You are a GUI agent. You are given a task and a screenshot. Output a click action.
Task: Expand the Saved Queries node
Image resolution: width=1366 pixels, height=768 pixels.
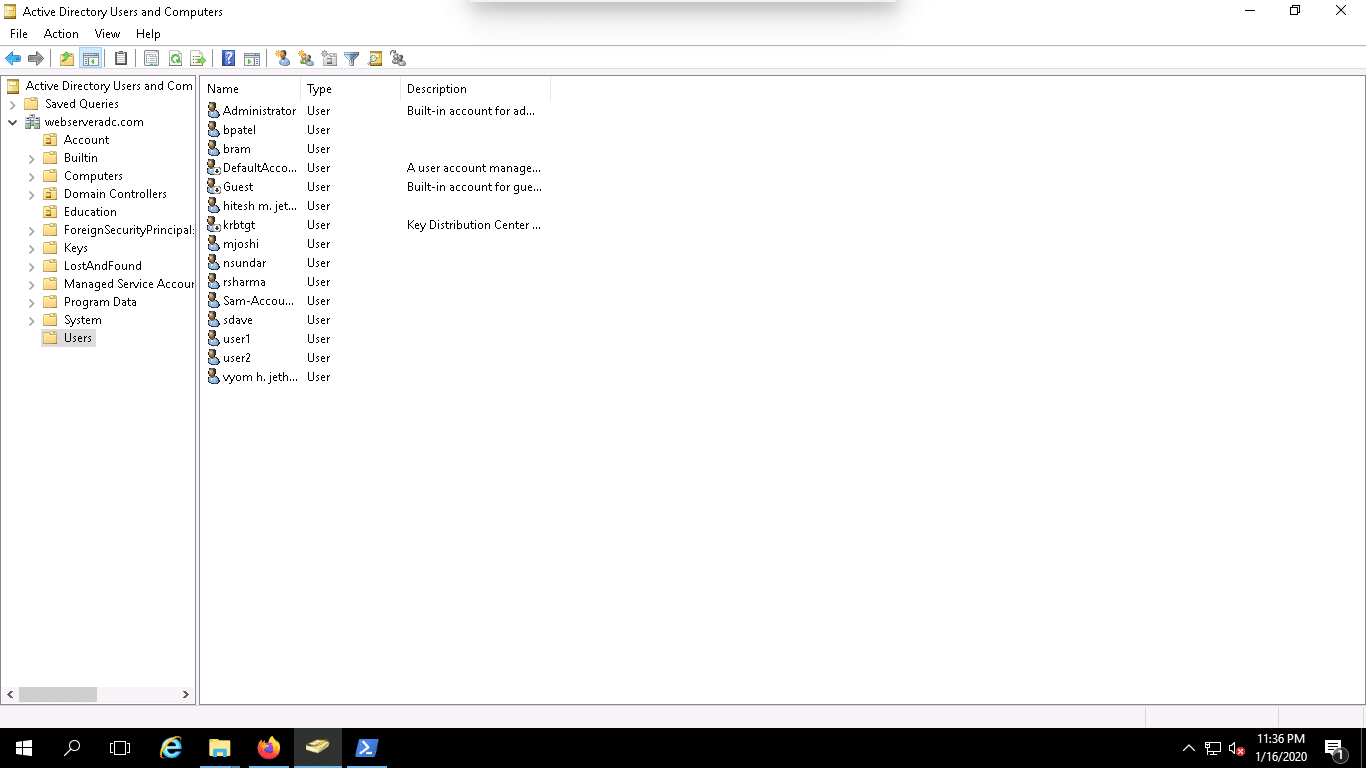[x=12, y=104]
